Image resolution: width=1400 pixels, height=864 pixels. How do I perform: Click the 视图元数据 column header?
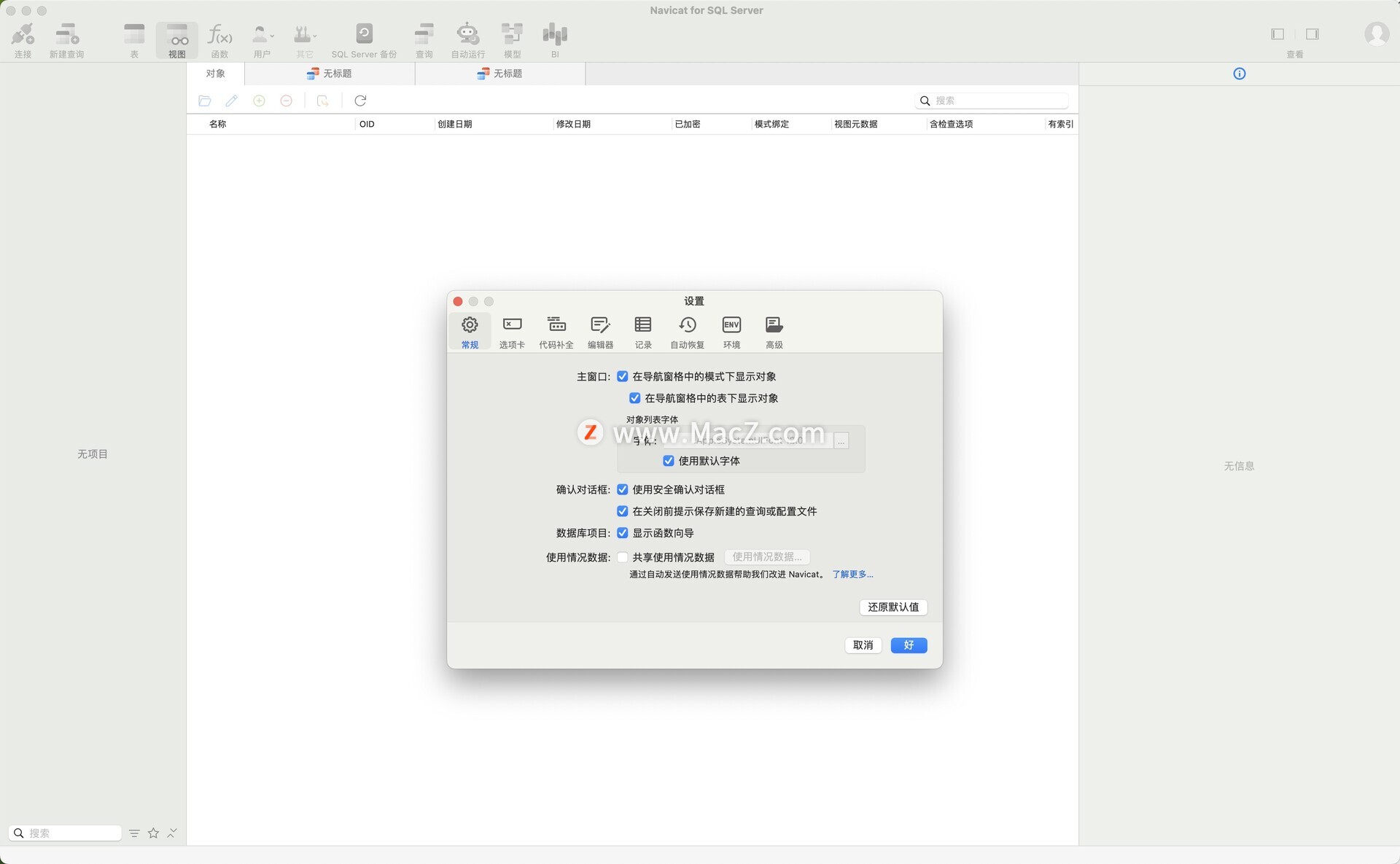(878, 124)
